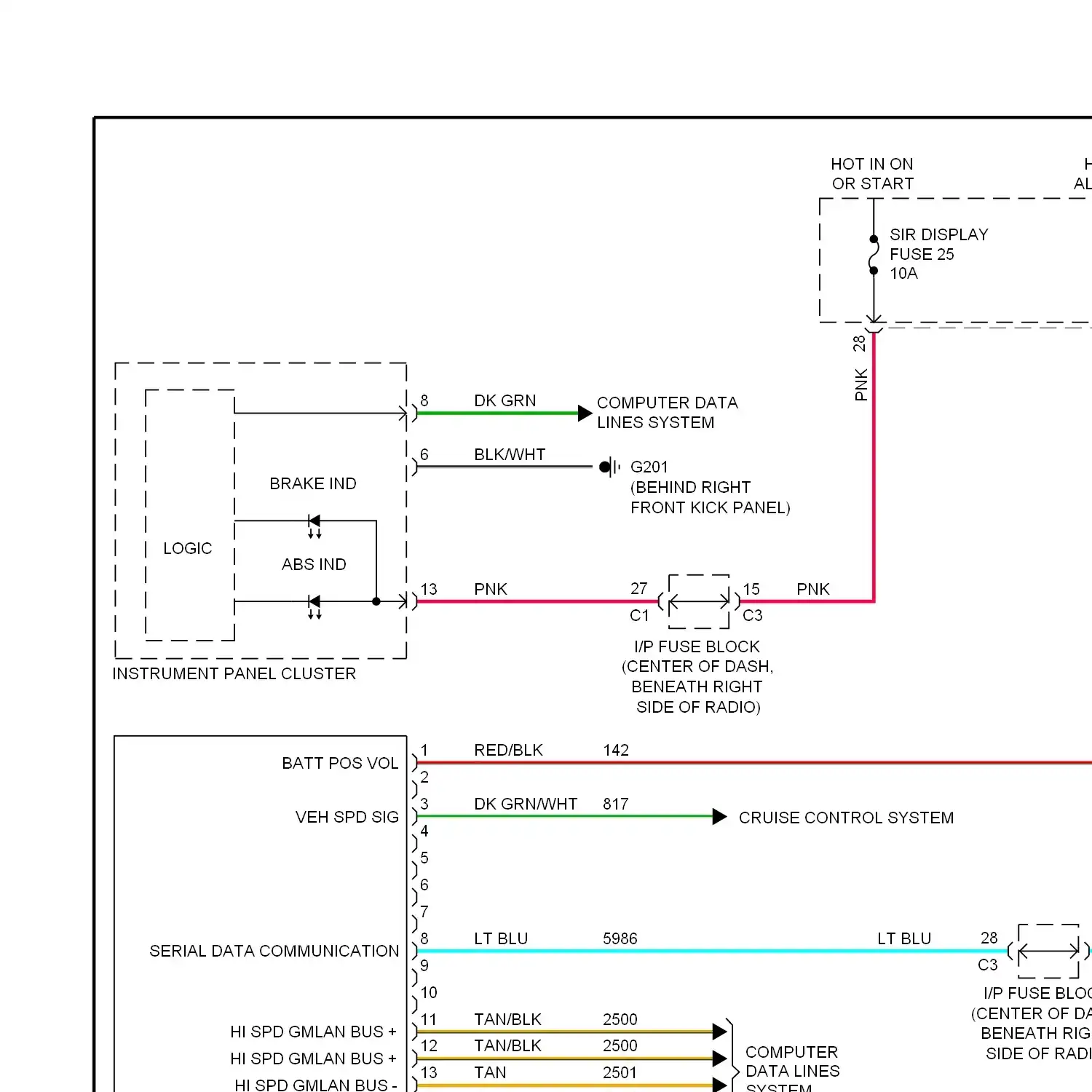The width and height of the screenshot is (1092, 1092).
Task: Select "HI SPD GMLAN BUS +" at pin 11
Action: 313,1032
